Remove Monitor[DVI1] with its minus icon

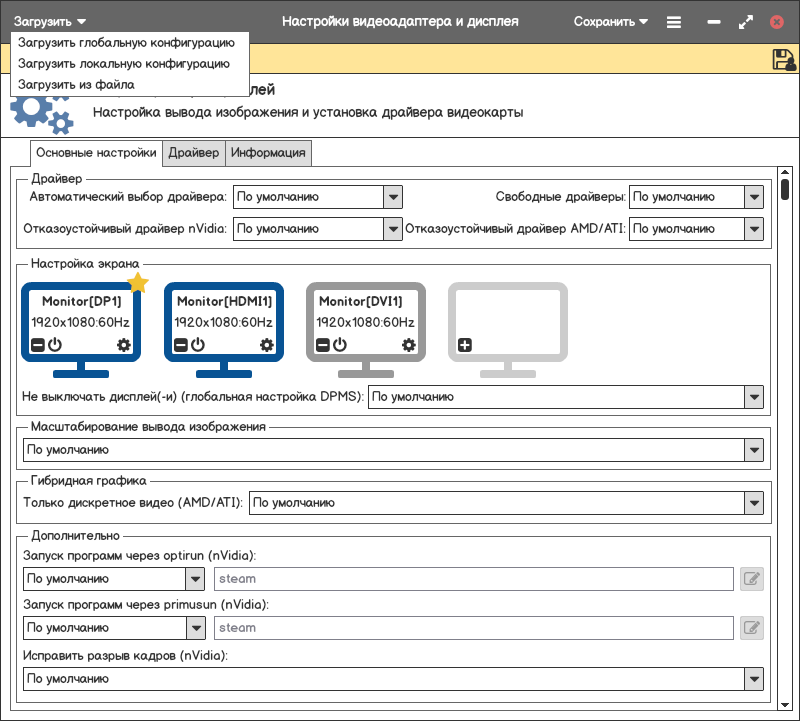(323, 345)
